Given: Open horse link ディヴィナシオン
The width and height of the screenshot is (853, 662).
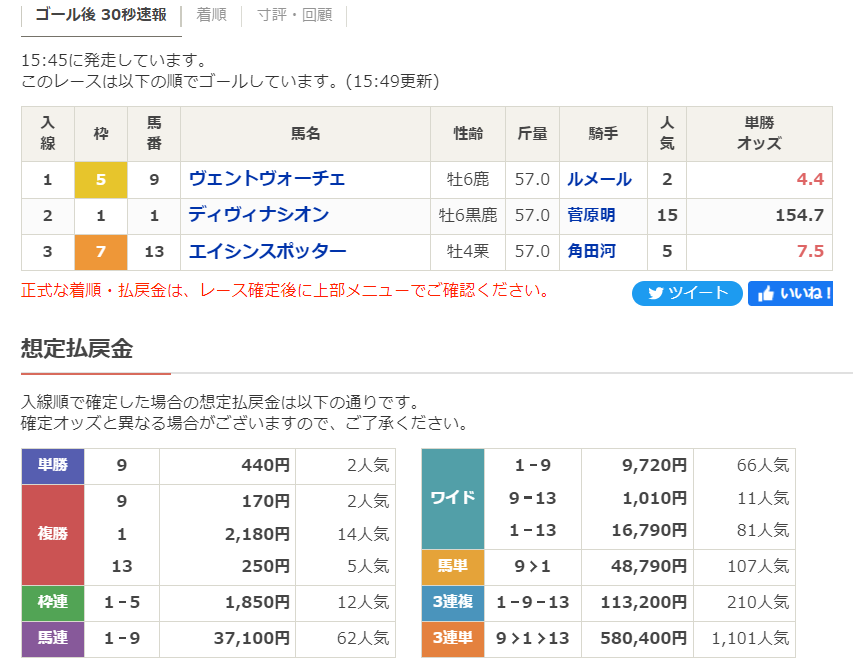Looking at the screenshot, I should 259,215.
